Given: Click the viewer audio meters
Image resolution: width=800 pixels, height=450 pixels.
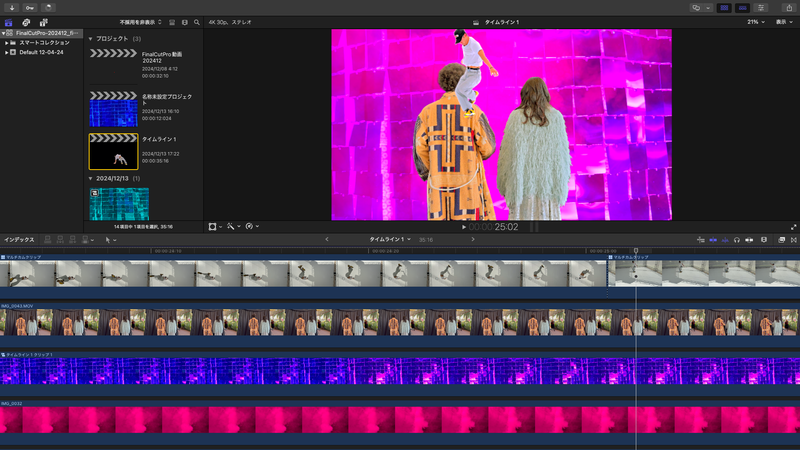Looking at the screenshot, I should [x=533, y=227].
